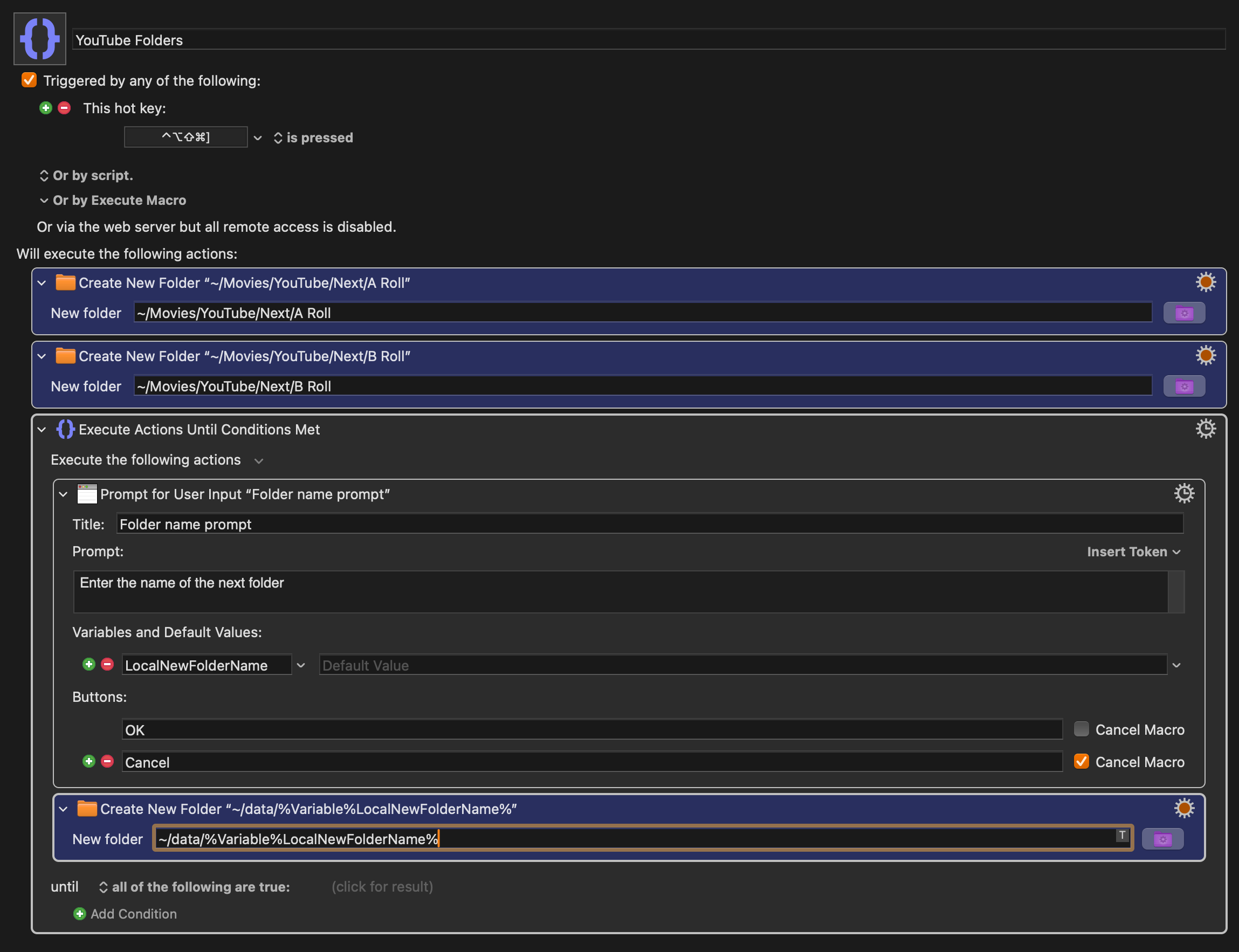Uncheck Triggered by any of the following

pos(29,80)
